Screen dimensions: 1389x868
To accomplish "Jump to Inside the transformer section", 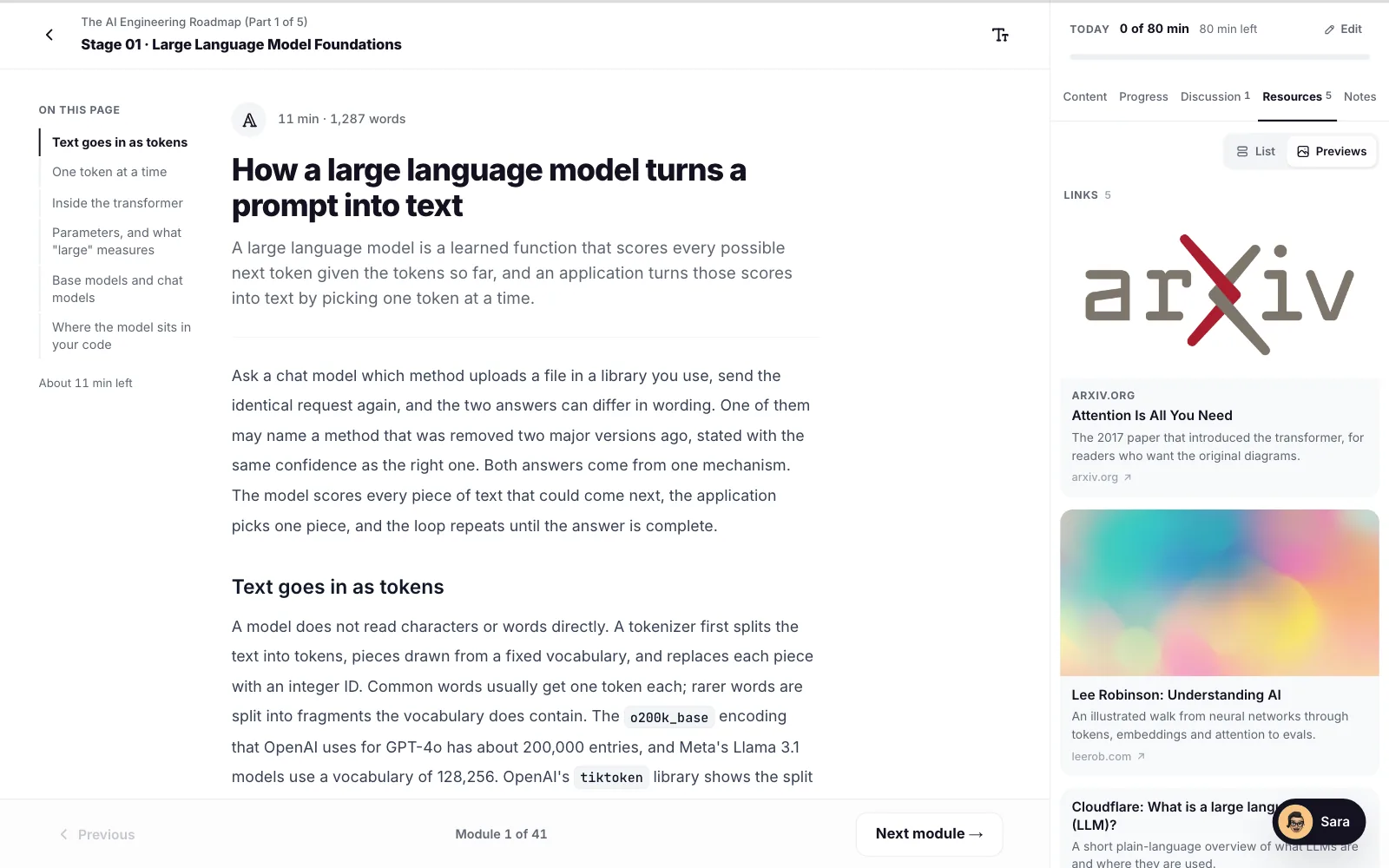I will 117,203.
